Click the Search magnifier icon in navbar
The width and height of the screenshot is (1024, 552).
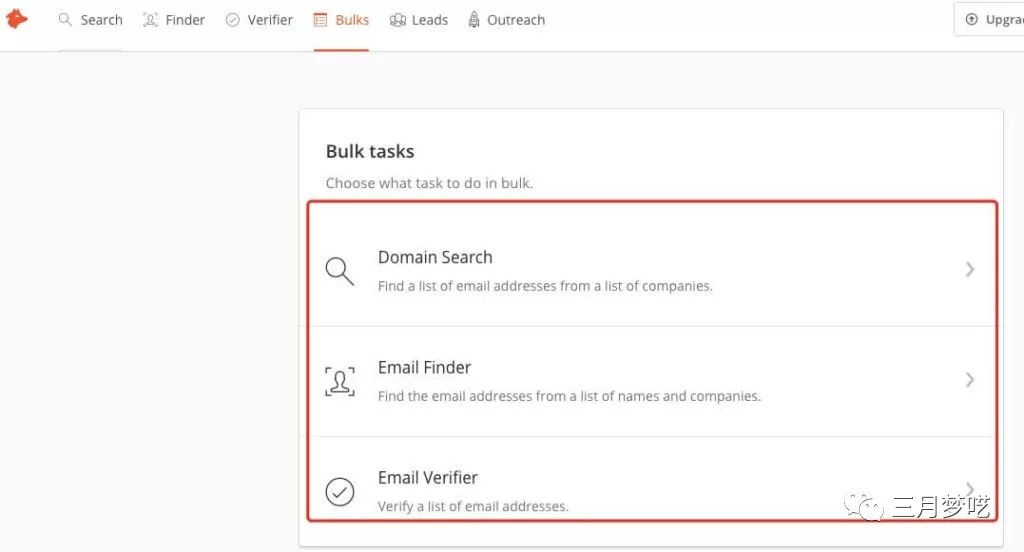[x=66, y=20]
